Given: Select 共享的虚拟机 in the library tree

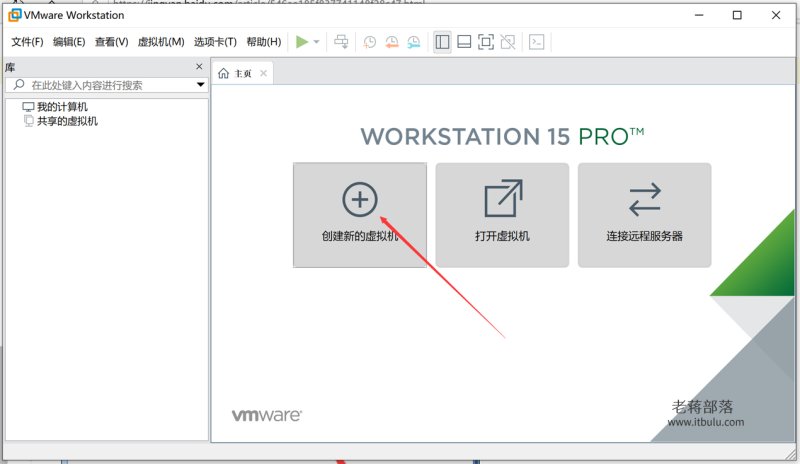Looking at the screenshot, I should pyautogui.click(x=60, y=121).
